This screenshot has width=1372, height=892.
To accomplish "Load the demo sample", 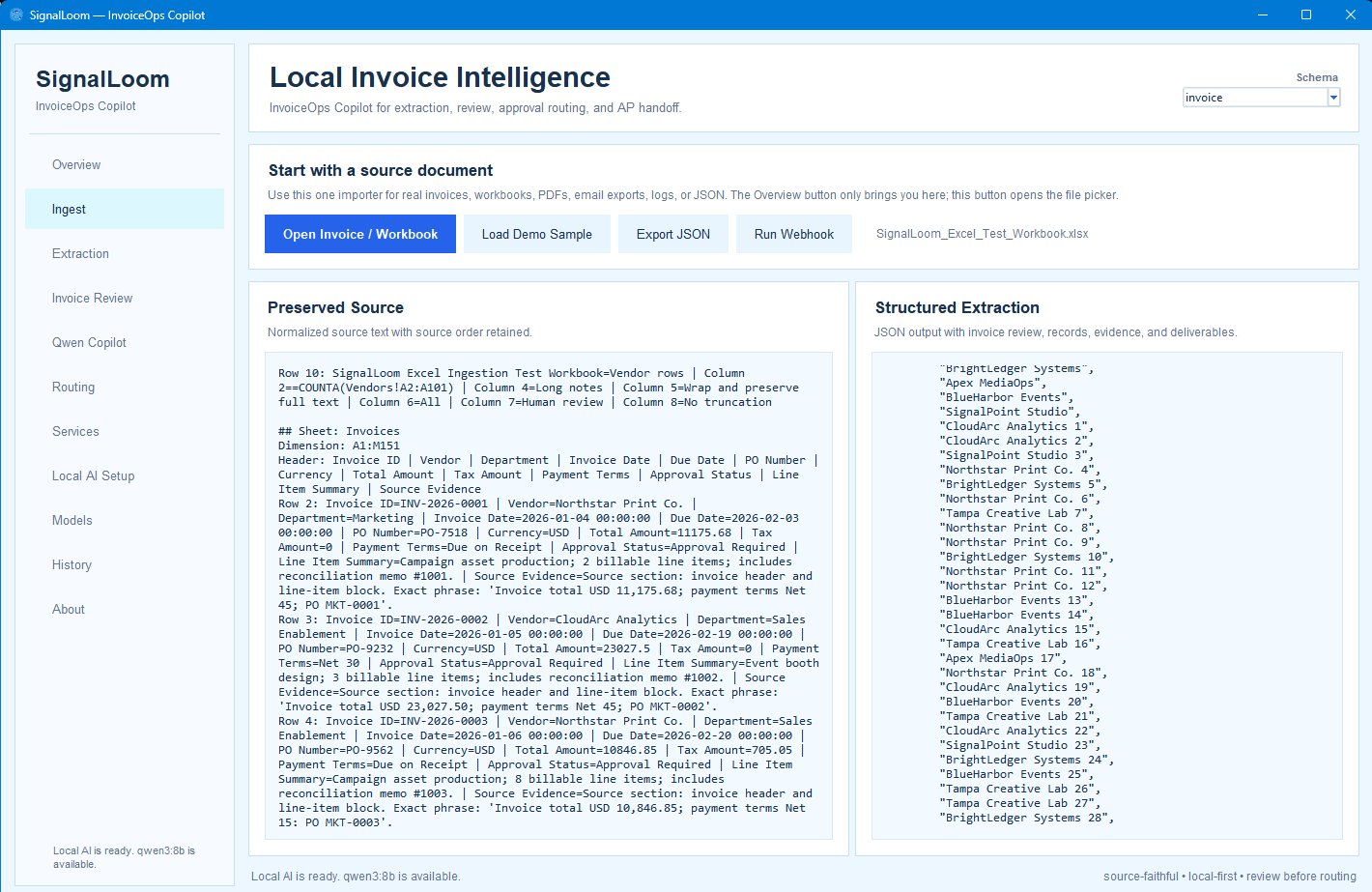I will coord(537,234).
